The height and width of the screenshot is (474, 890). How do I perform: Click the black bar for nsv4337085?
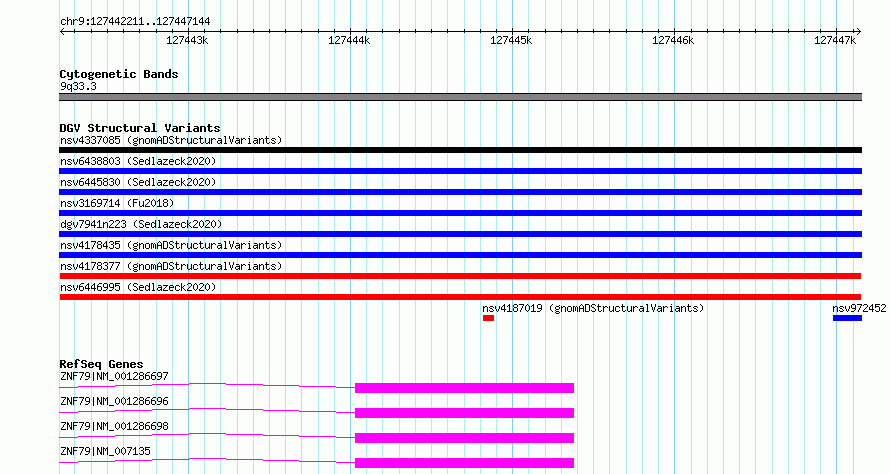(460, 150)
